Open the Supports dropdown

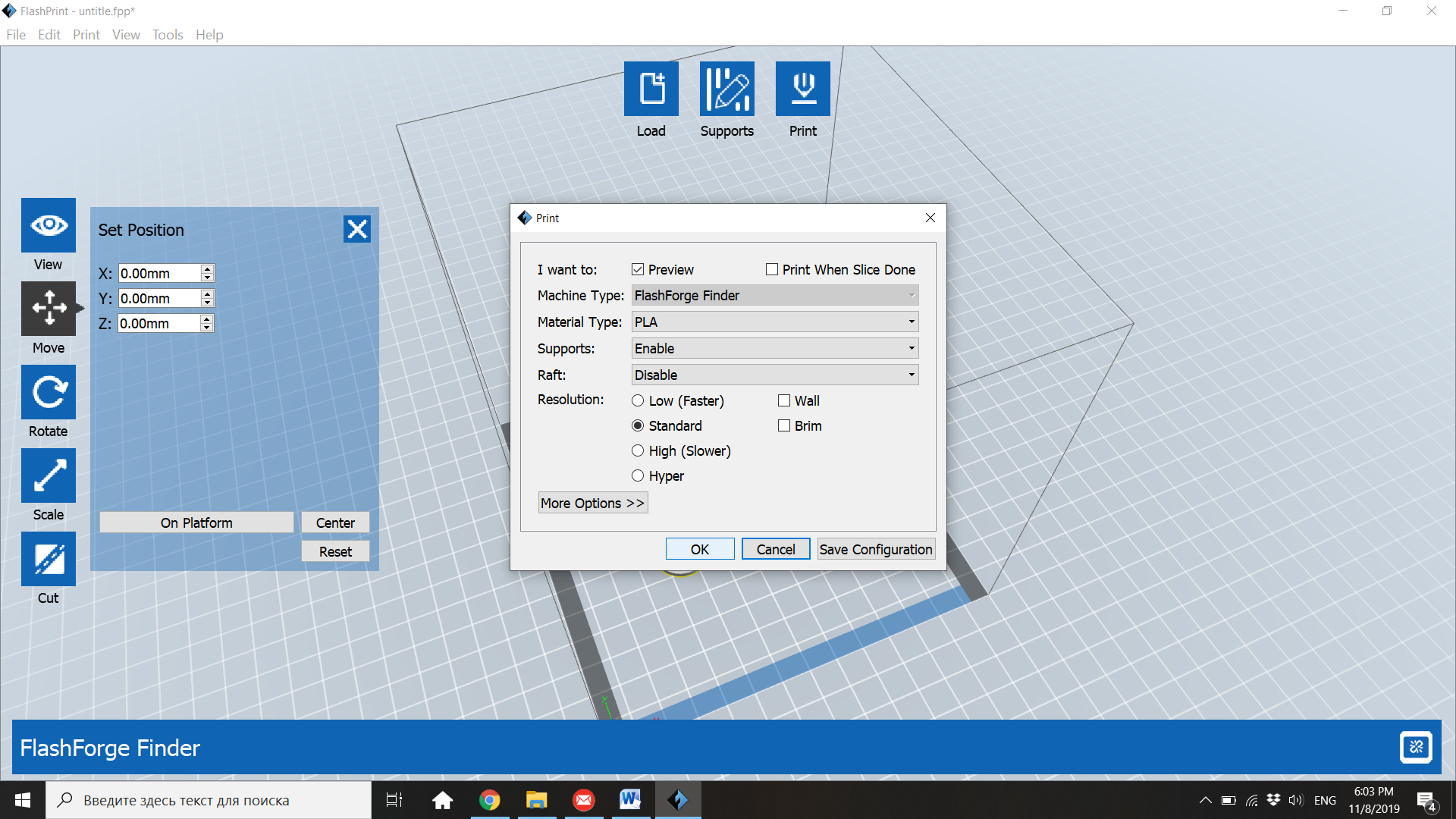point(775,348)
